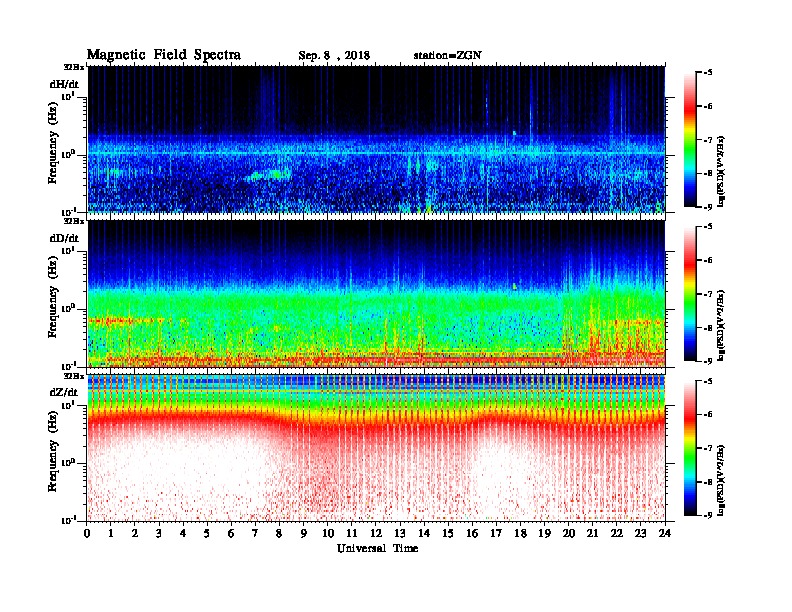This screenshot has height=612, width=792.
Task: Click hour tick label "23" on time axis
Action: point(640,534)
